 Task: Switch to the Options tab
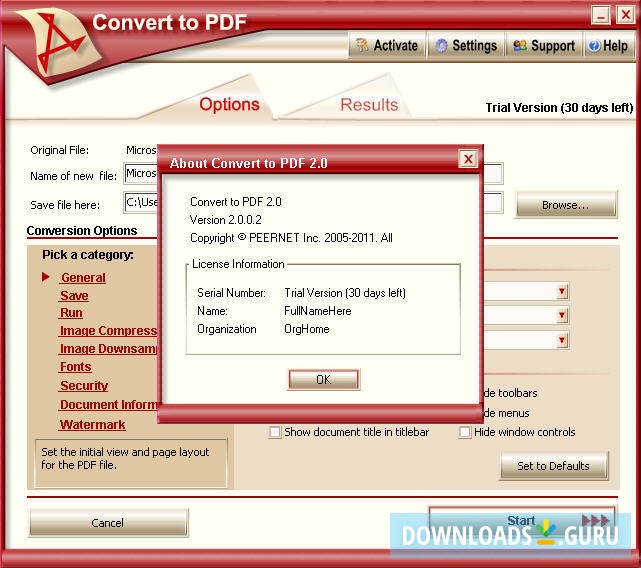point(229,104)
